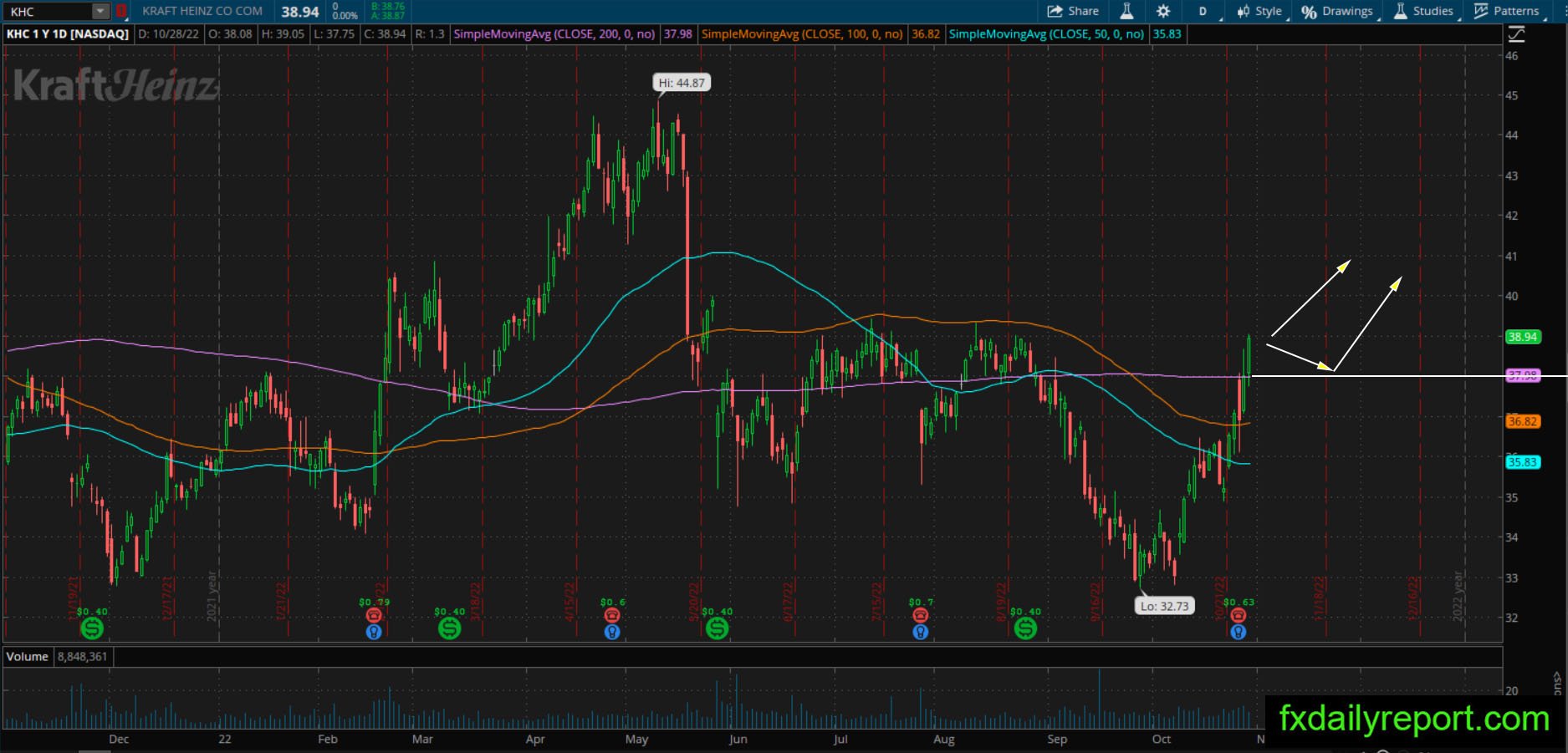Click the Dec label on time axis
The width and height of the screenshot is (1568, 753).
[119, 739]
